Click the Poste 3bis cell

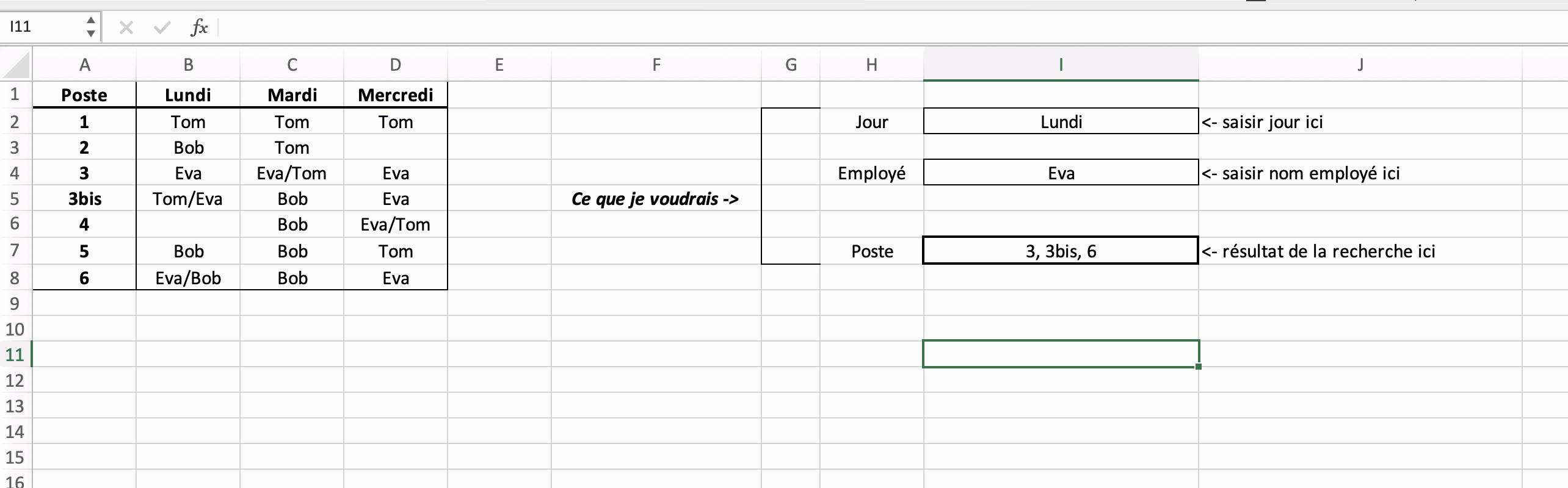tap(84, 199)
